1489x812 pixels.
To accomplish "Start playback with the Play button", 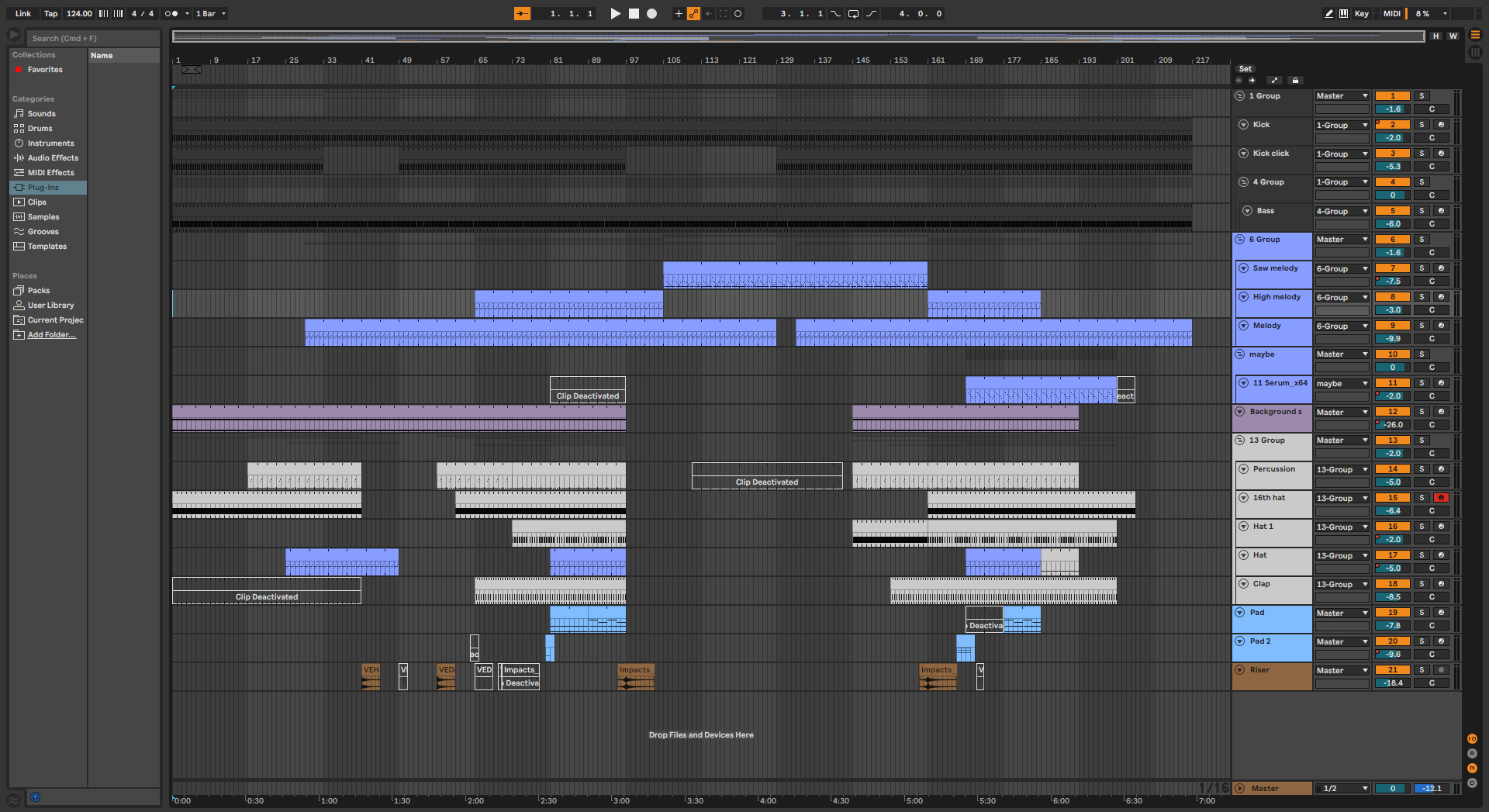I will tap(616, 13).
